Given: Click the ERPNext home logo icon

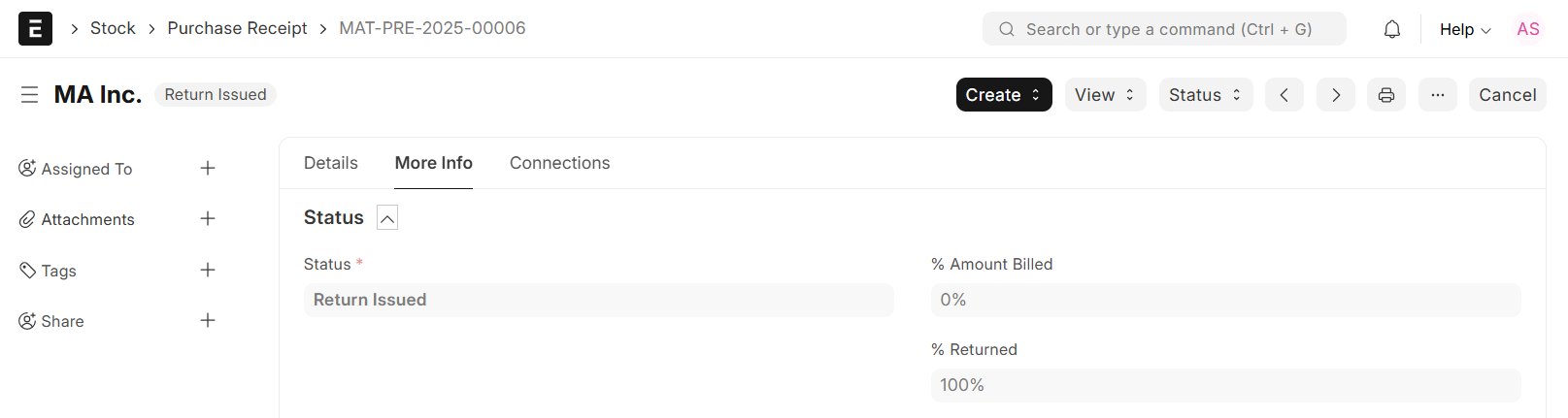Looking at the screenshot, I should point(35,29).
